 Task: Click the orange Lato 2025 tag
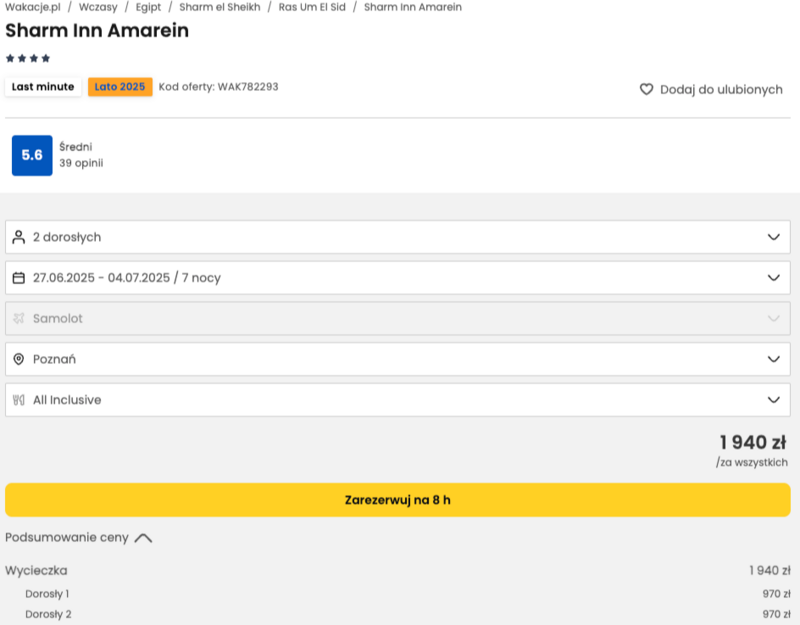tap(120, 87)
